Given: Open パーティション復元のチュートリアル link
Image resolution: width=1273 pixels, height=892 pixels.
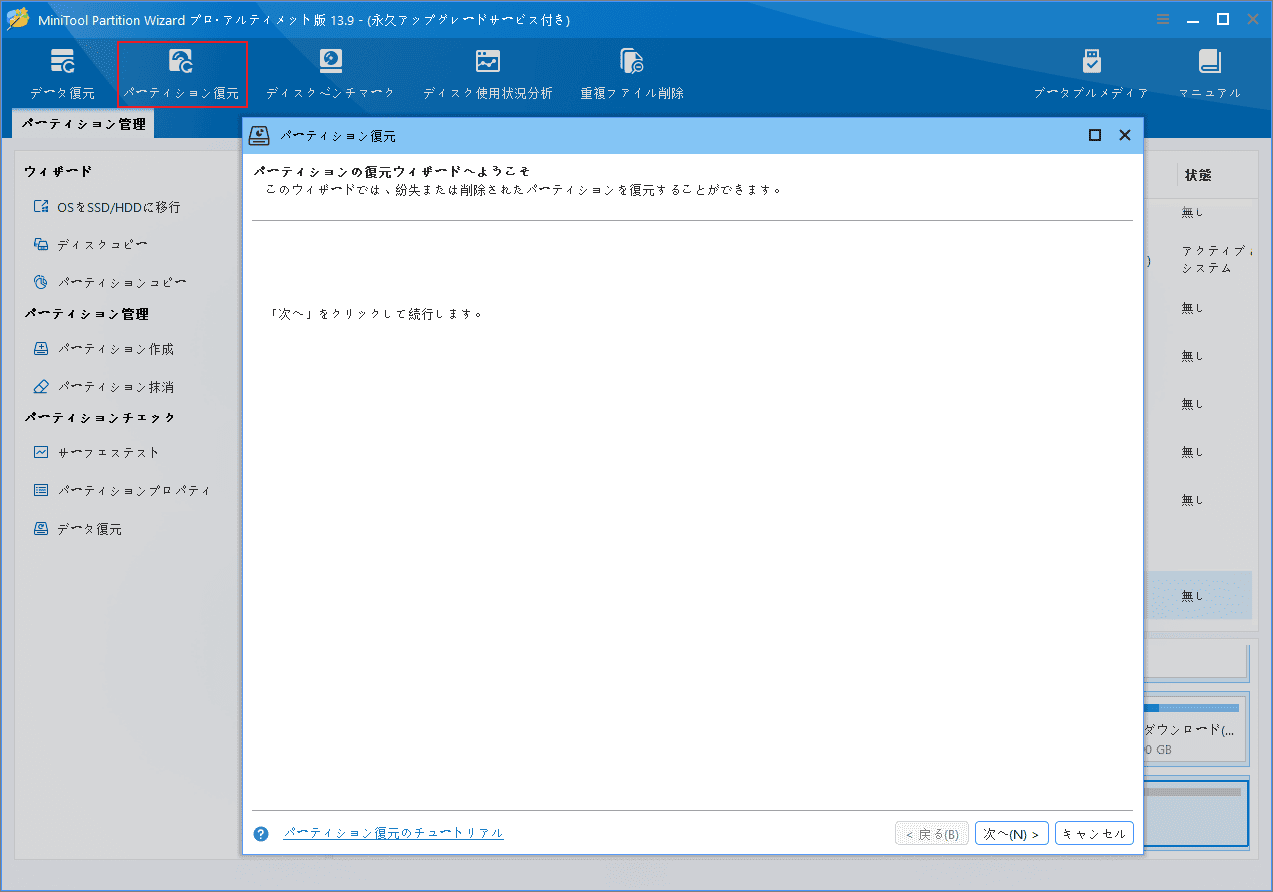Looking at the screenshot, I should coord(393,832).
